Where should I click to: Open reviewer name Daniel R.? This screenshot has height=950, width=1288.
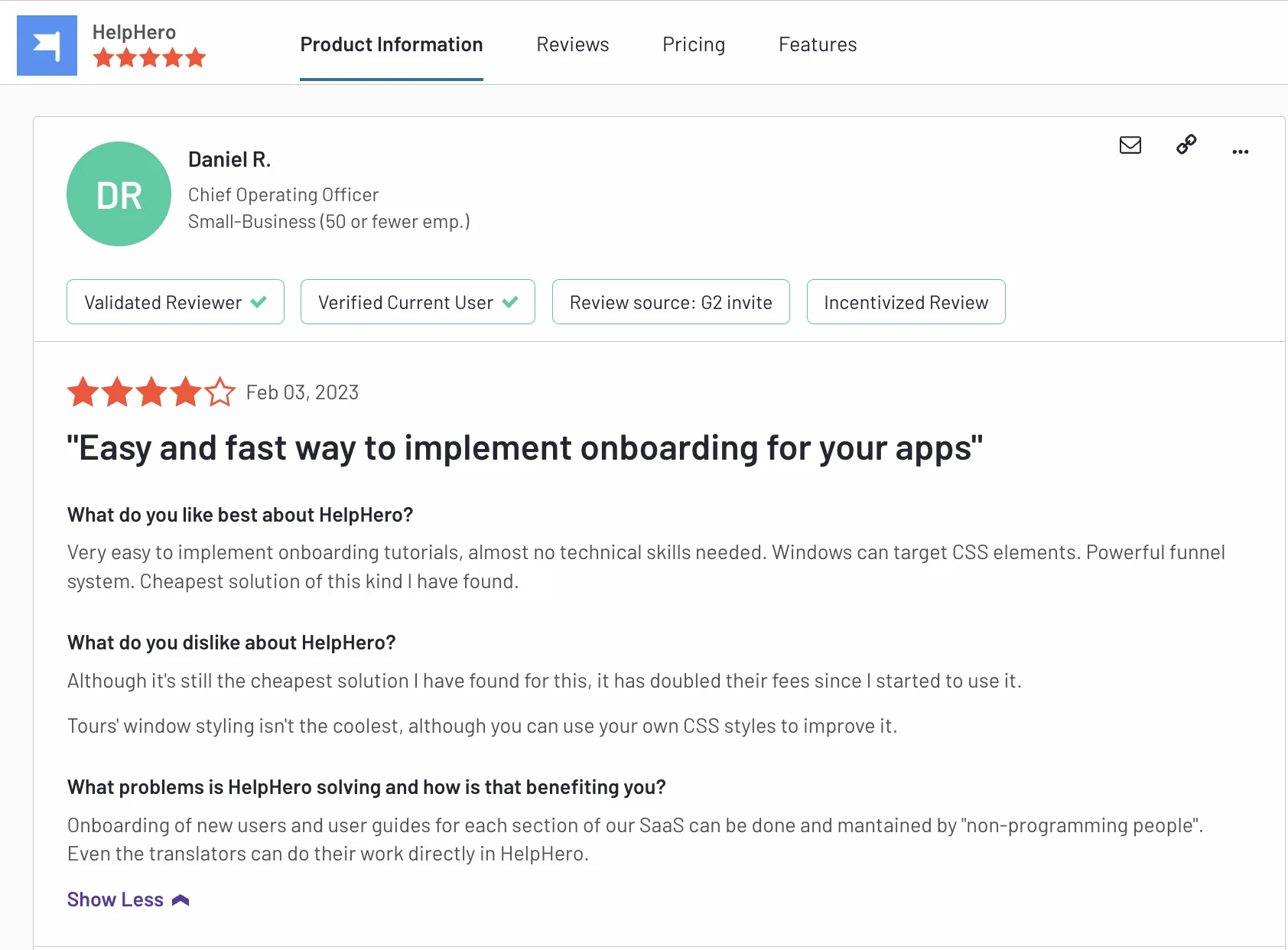[229, 159]
